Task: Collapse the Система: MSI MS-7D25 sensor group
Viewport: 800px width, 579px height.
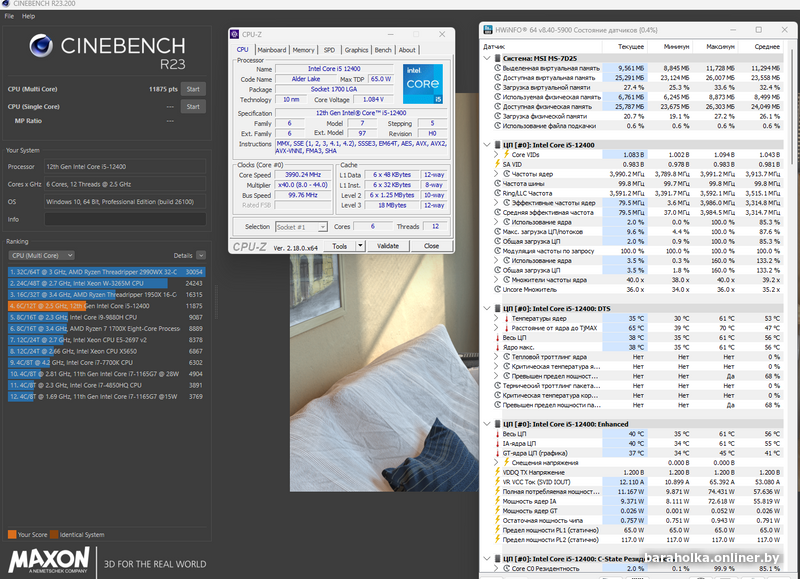Action: coord(486,58)
